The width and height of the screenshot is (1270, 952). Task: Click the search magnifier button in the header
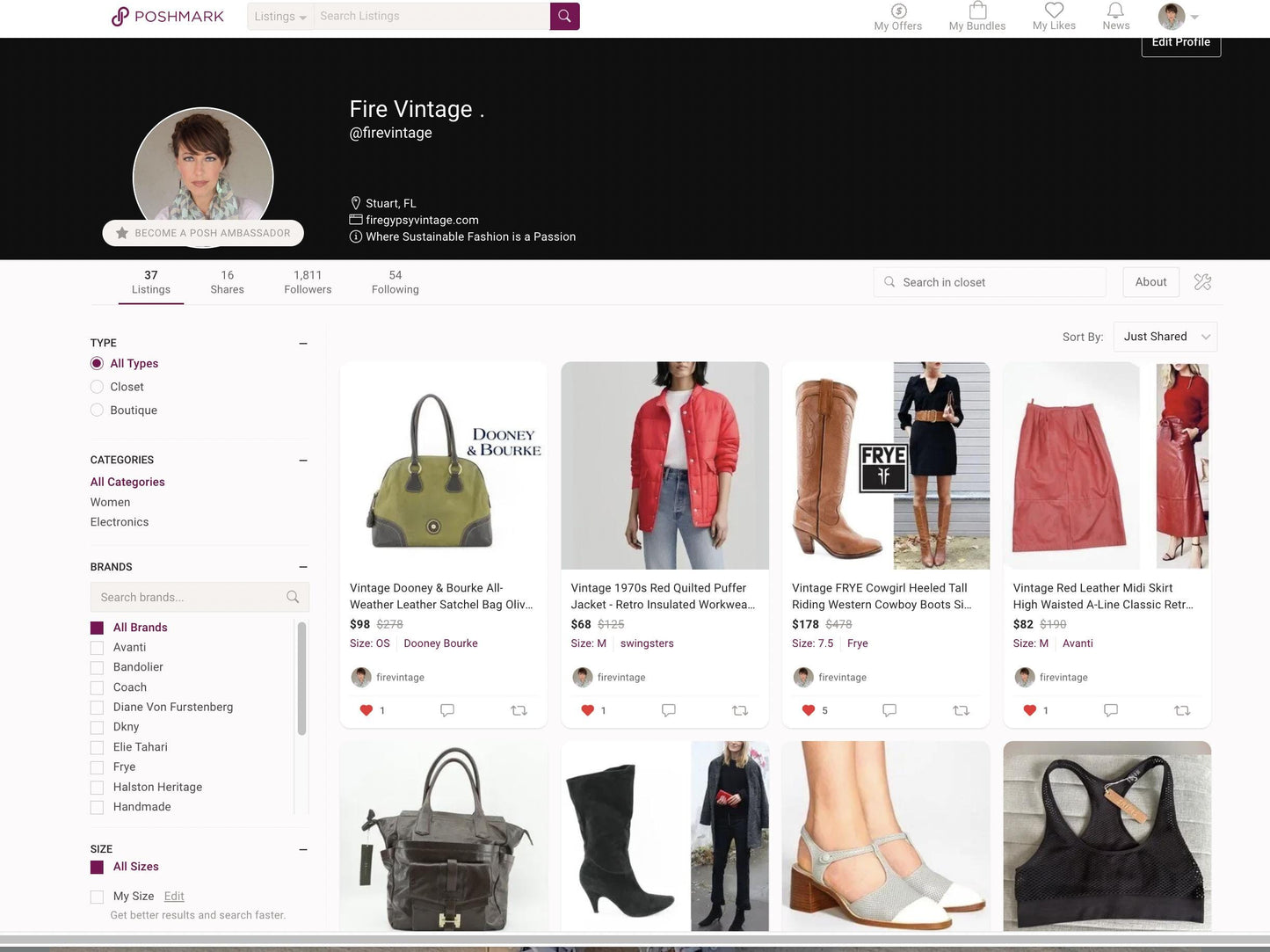(x=564, y=16)
